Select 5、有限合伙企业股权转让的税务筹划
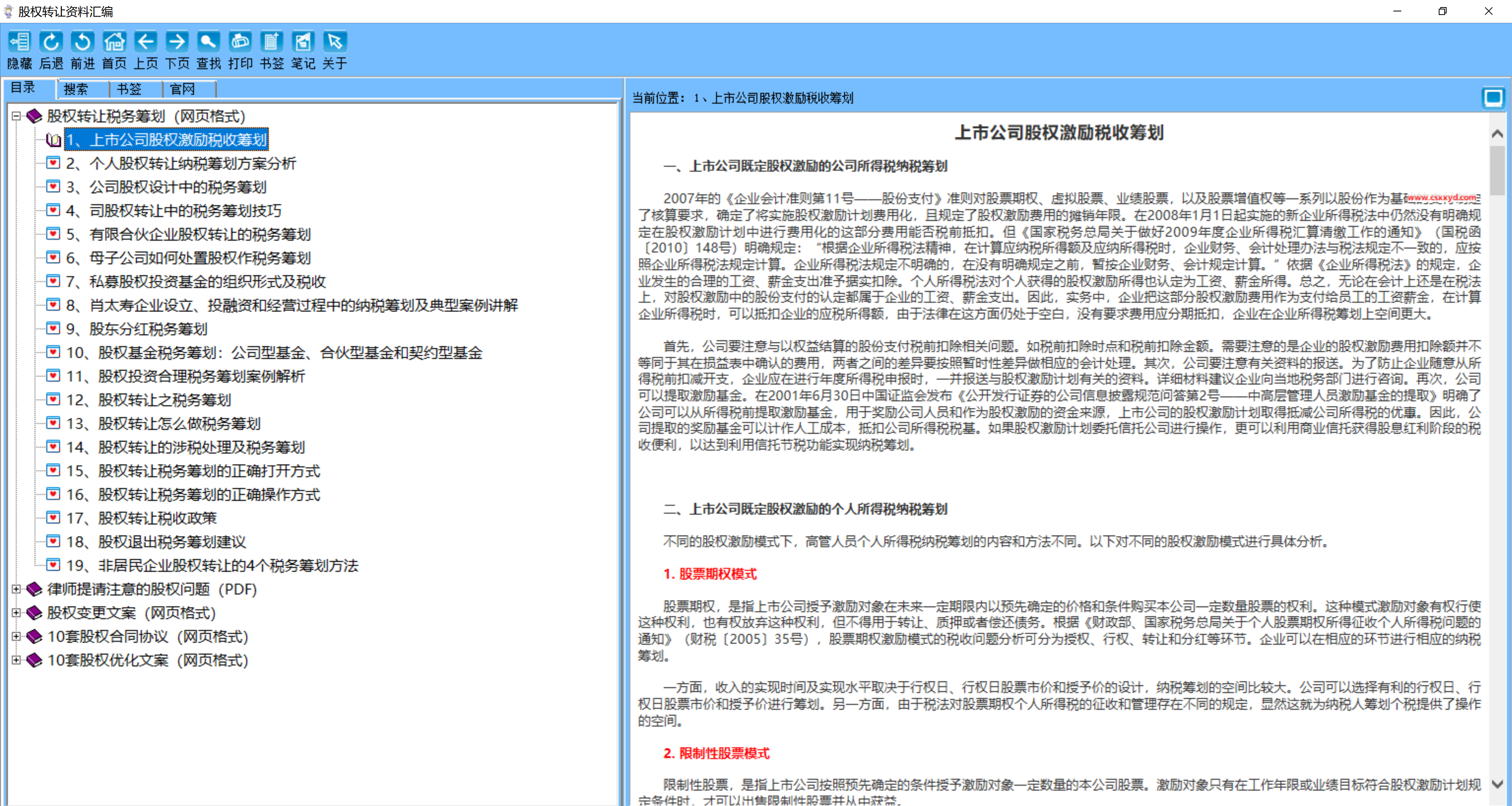1512x806 pixels. [x=188, y=234]
